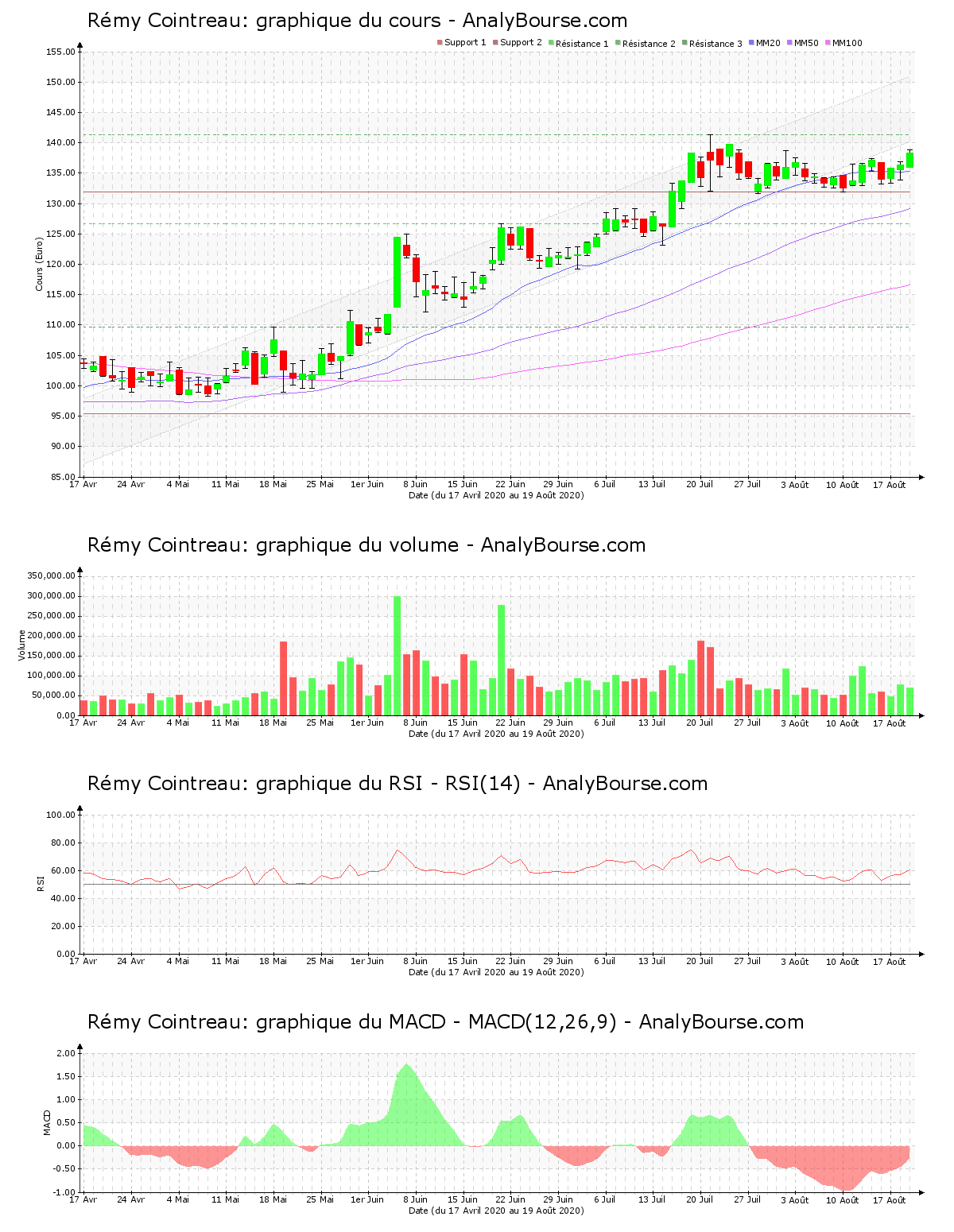Click the 80.00 RSI axis value
Image resolution: width=954 pixels, height=1232 pixels.
click(64, 843)
